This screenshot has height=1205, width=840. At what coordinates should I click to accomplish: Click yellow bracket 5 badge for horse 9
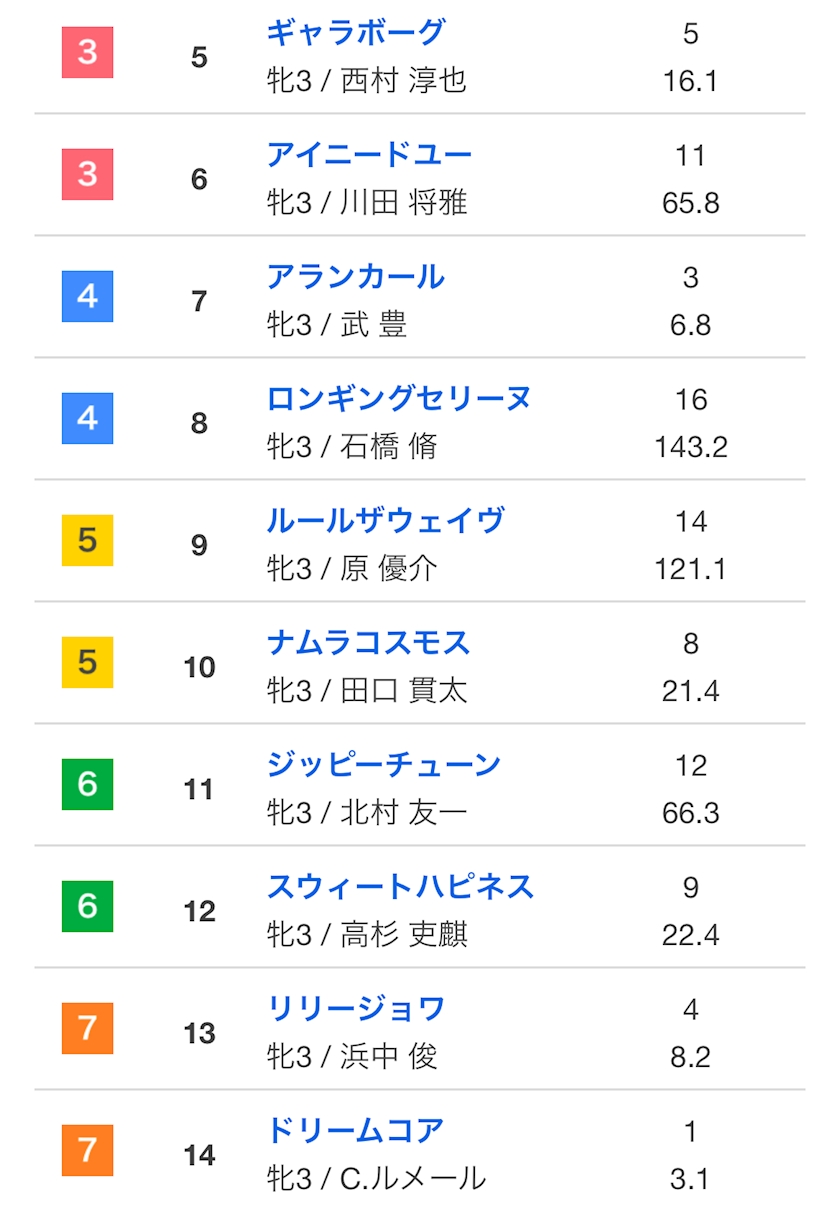tap(88, 540)
